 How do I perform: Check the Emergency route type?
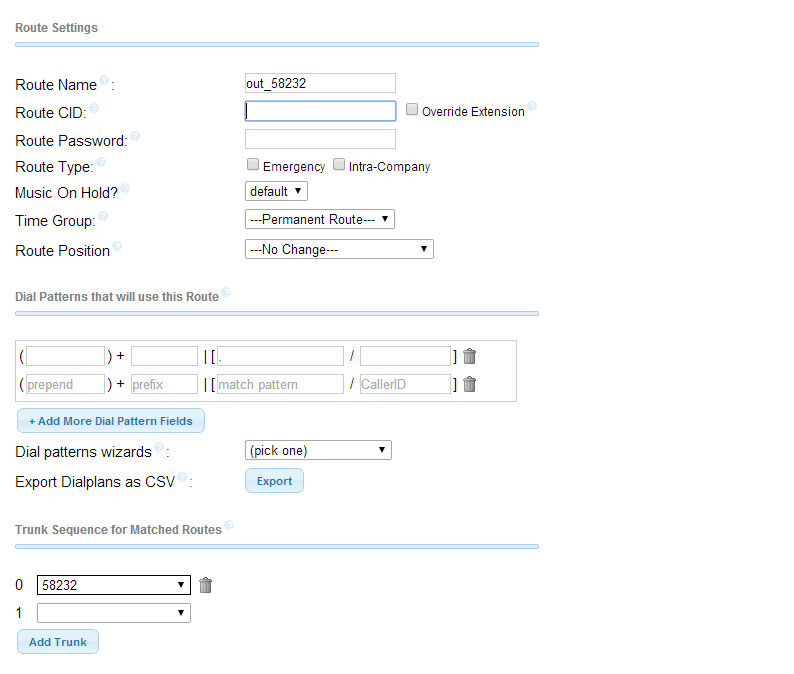click(x=253, y=165)
